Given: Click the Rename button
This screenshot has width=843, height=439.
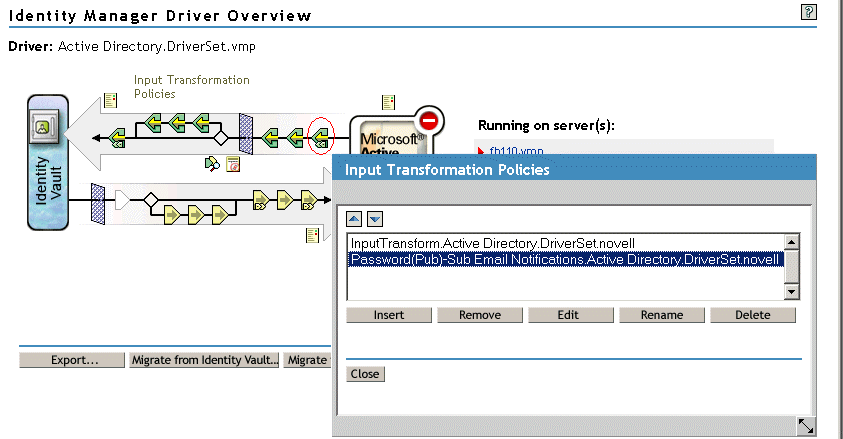Looking at the screenshot, I should [662, 315].
